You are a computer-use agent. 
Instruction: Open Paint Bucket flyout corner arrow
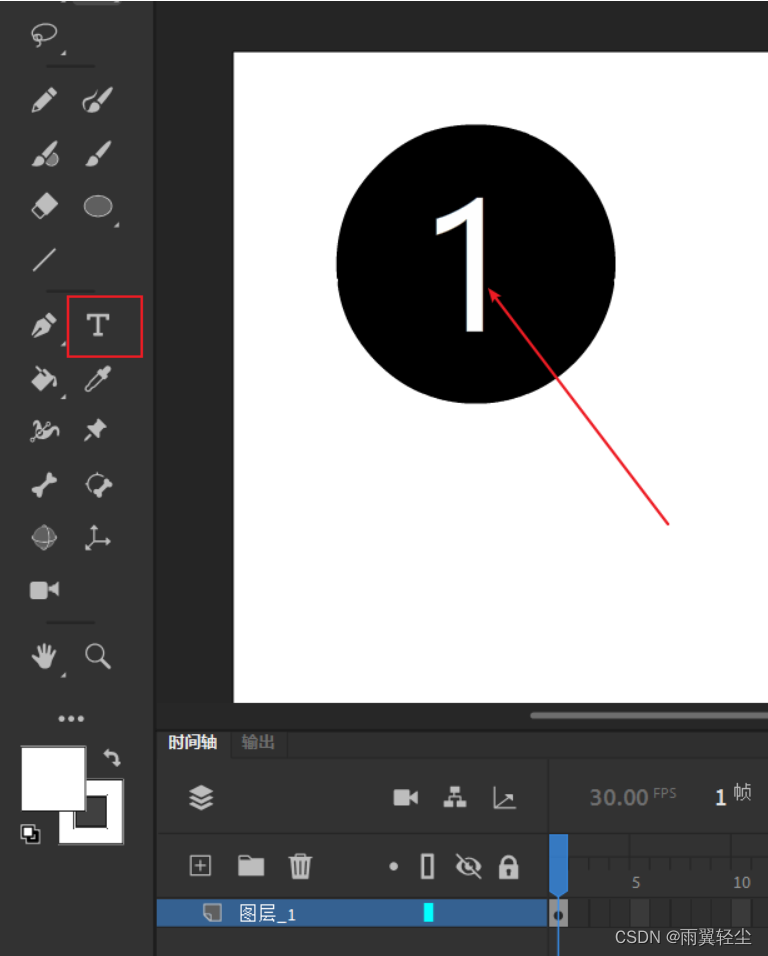click(63, 397)
